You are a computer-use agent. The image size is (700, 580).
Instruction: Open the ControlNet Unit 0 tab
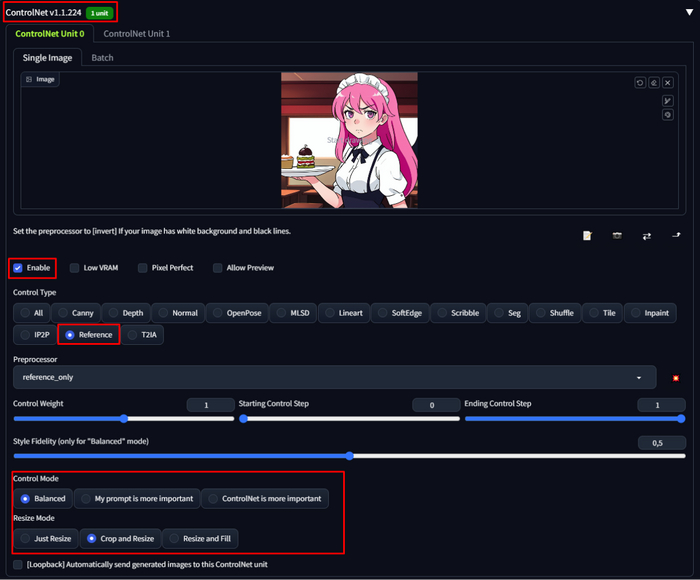pyautogui.click(x=50, y=34)
